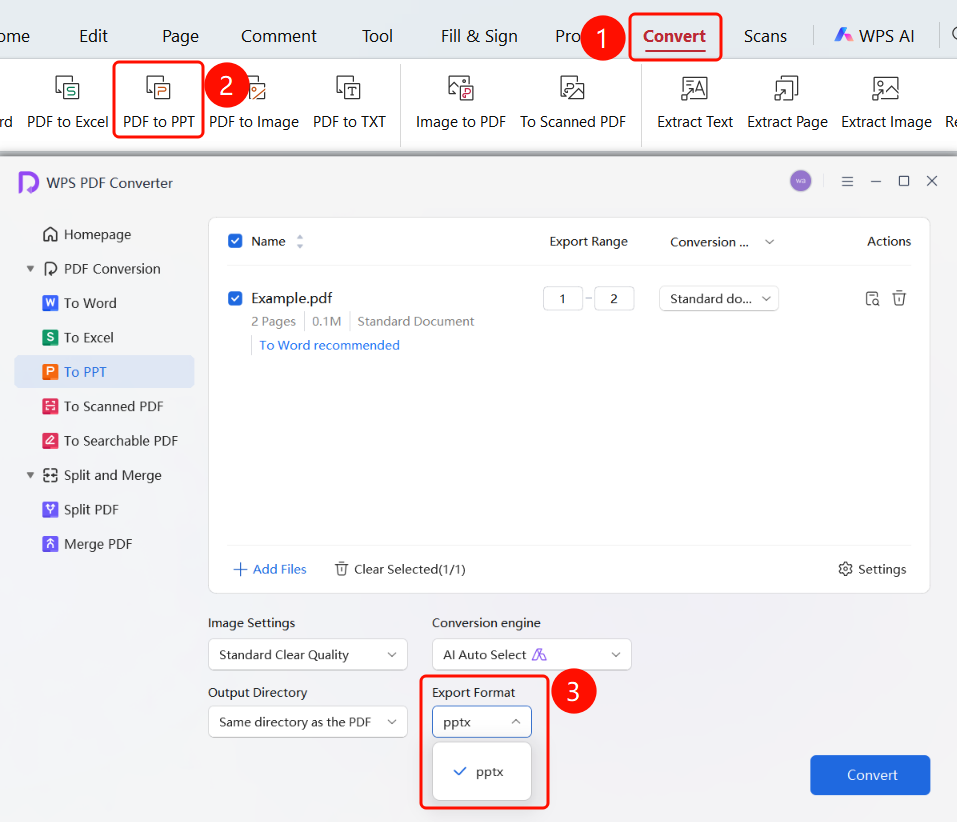Choose PDF to TXT in the ribbon

tap(349, 102)
